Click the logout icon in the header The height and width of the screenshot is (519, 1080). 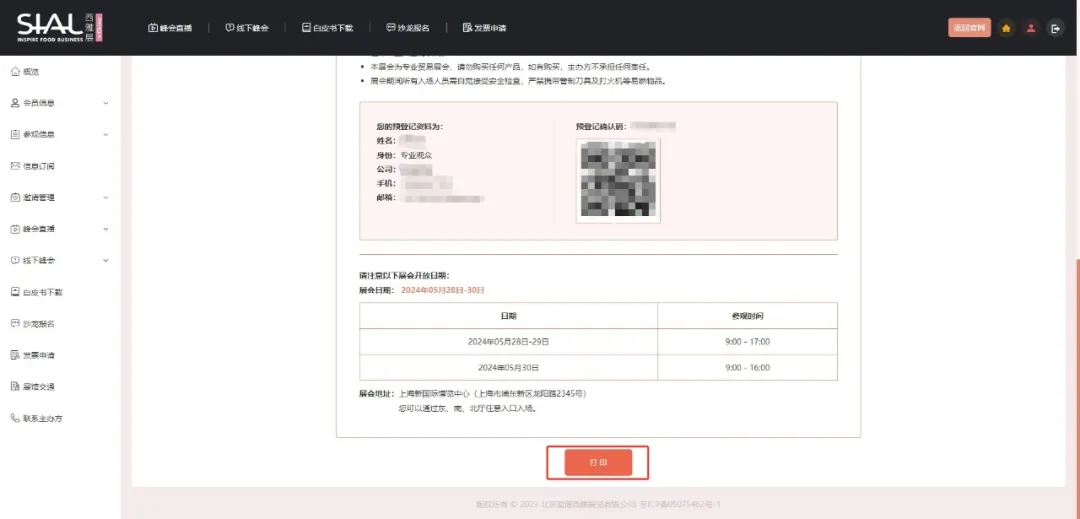[x=1055, y=28]
